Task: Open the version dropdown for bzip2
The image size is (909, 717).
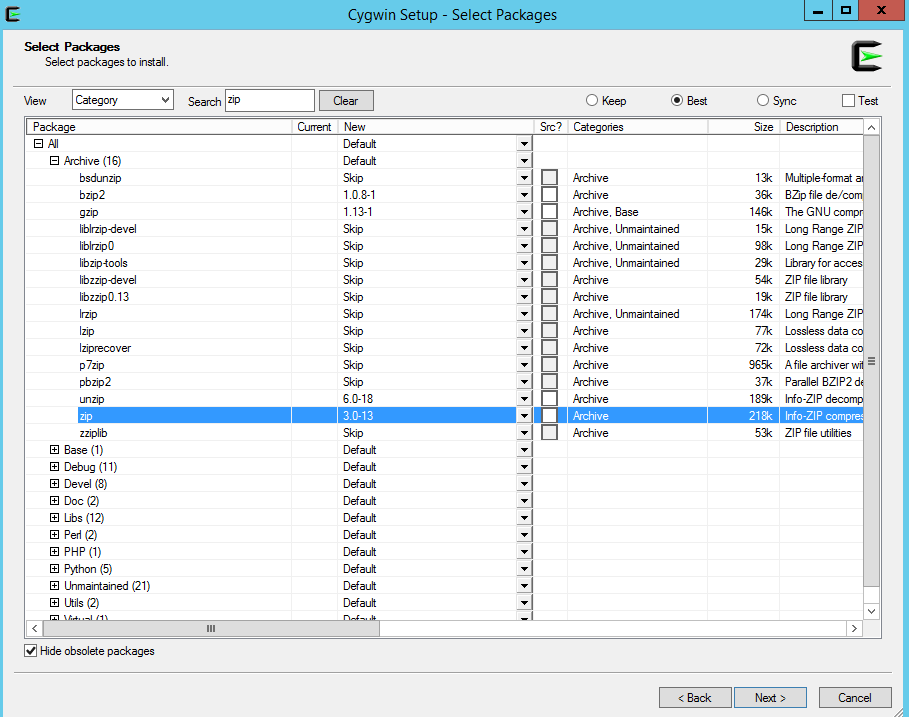Action: (x=524, y=194)
